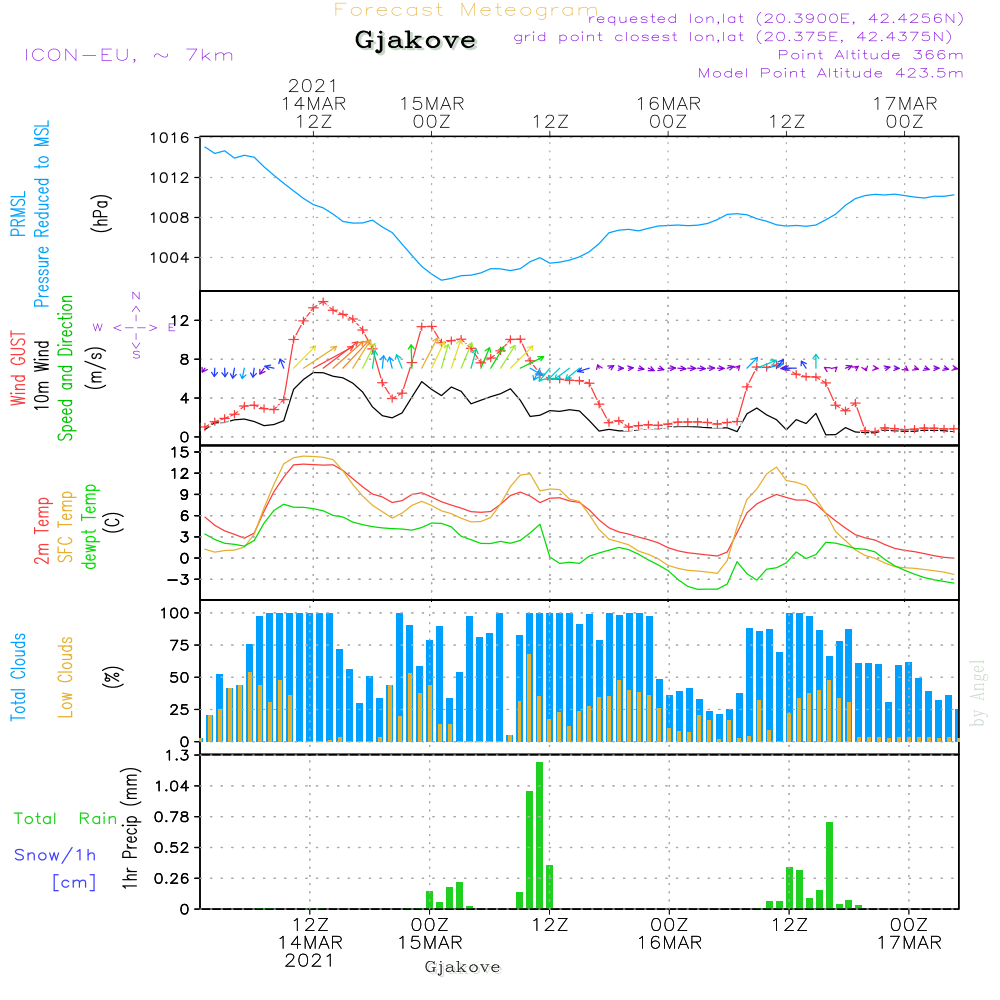Click the '[cm]' snow unit label

tap(74, 883)
